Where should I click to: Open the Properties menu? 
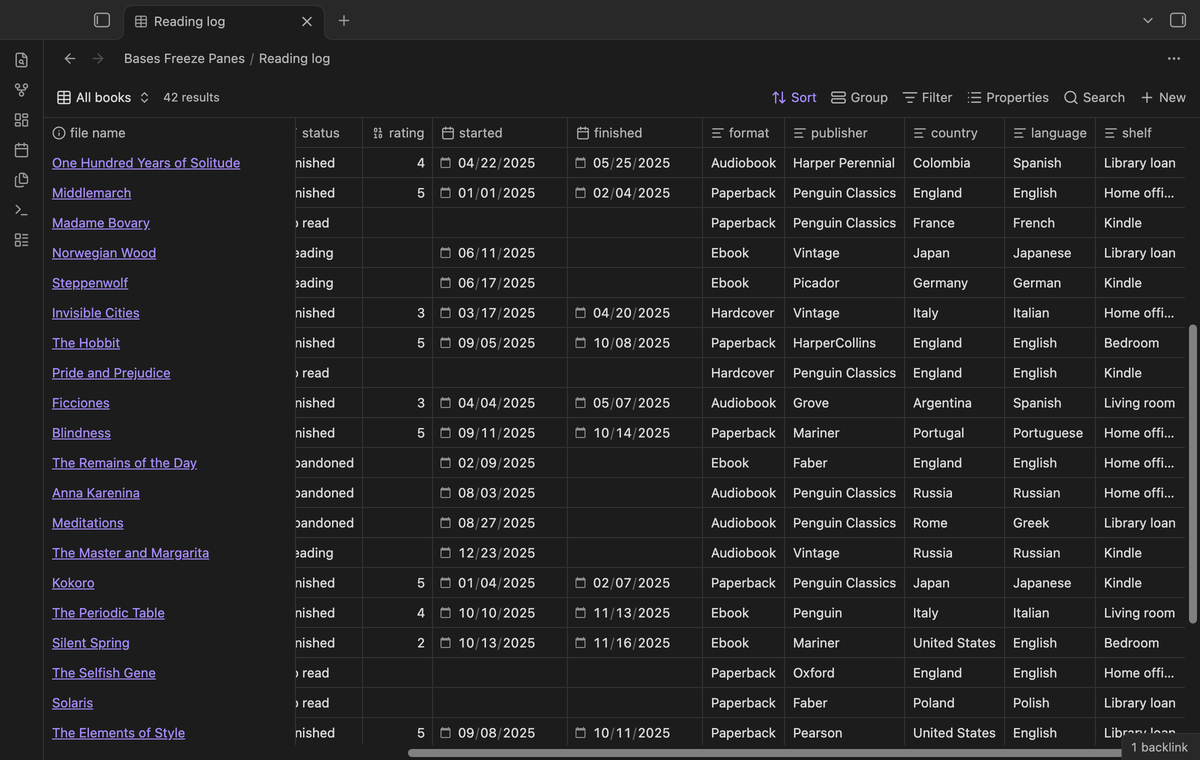point(1008,97)
